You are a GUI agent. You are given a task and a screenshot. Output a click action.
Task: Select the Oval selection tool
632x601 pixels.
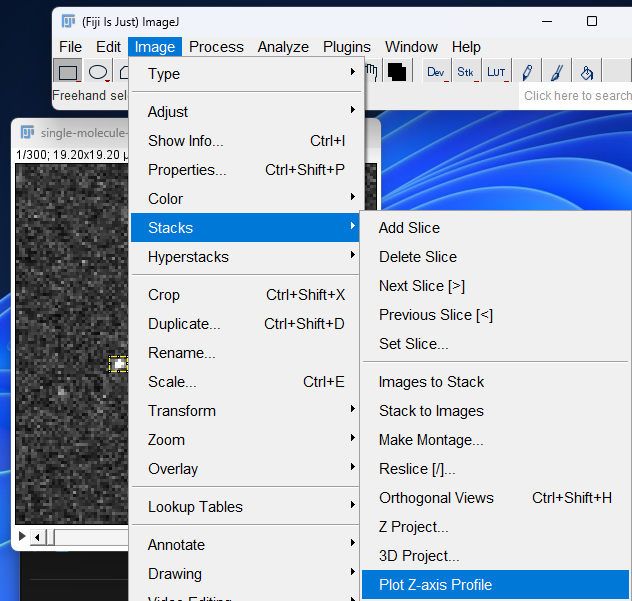click(x=98, y=73)
